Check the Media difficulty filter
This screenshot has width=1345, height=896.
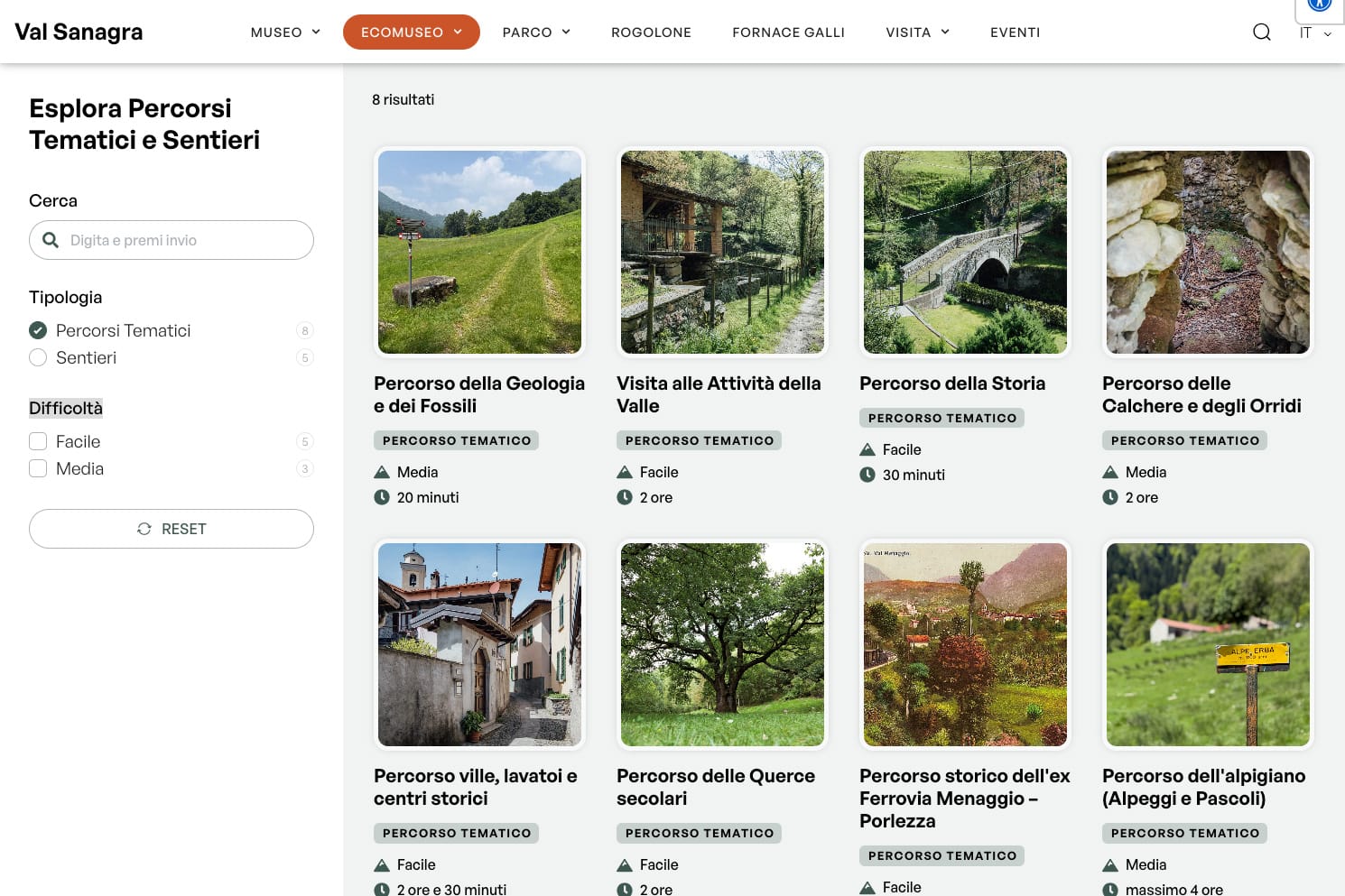coord(38,468)
